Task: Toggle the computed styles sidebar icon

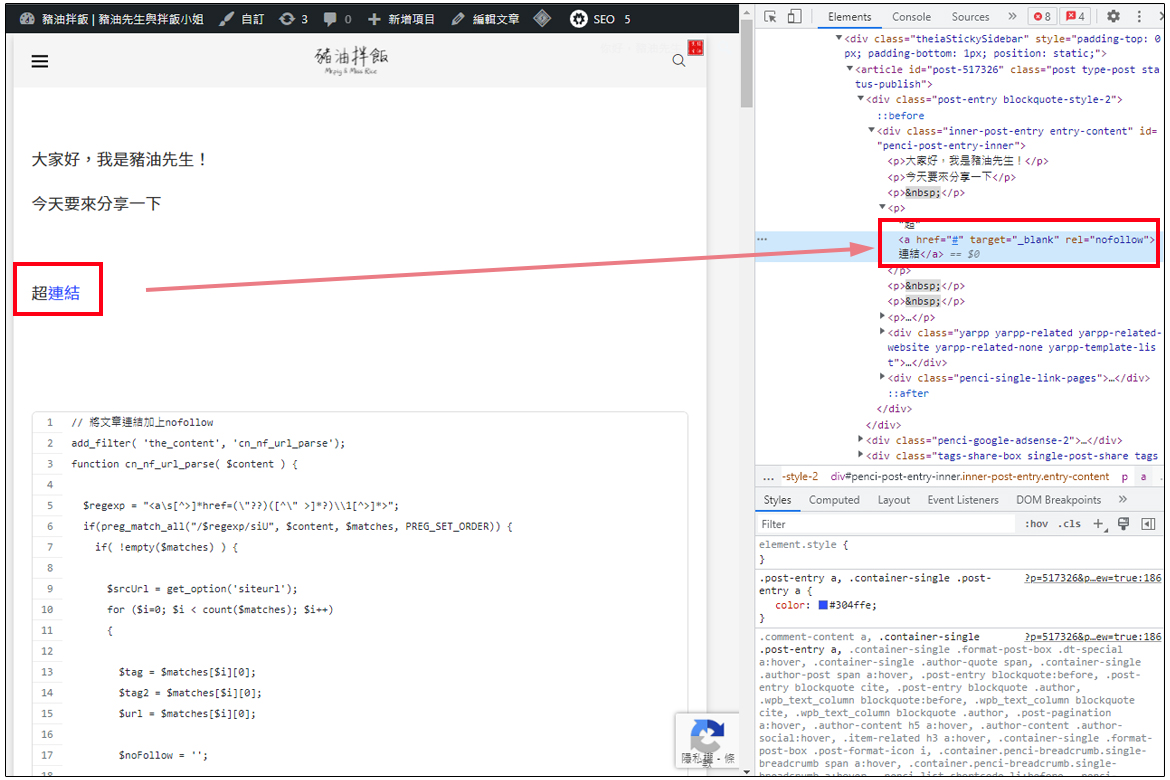Action: click(1148, 524)
